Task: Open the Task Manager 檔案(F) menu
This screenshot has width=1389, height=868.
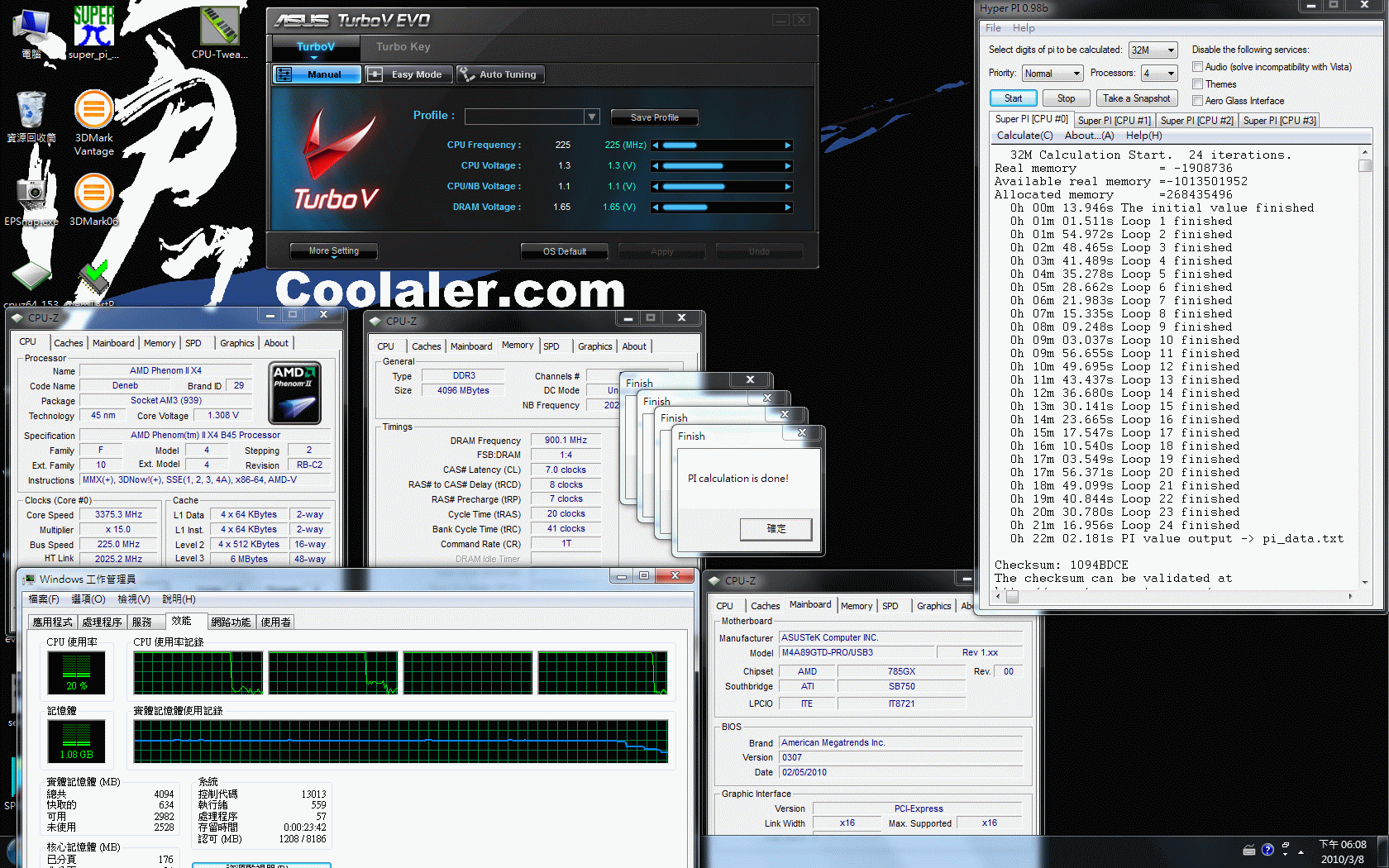Action: pyautogui.click(x=44, y=599)
